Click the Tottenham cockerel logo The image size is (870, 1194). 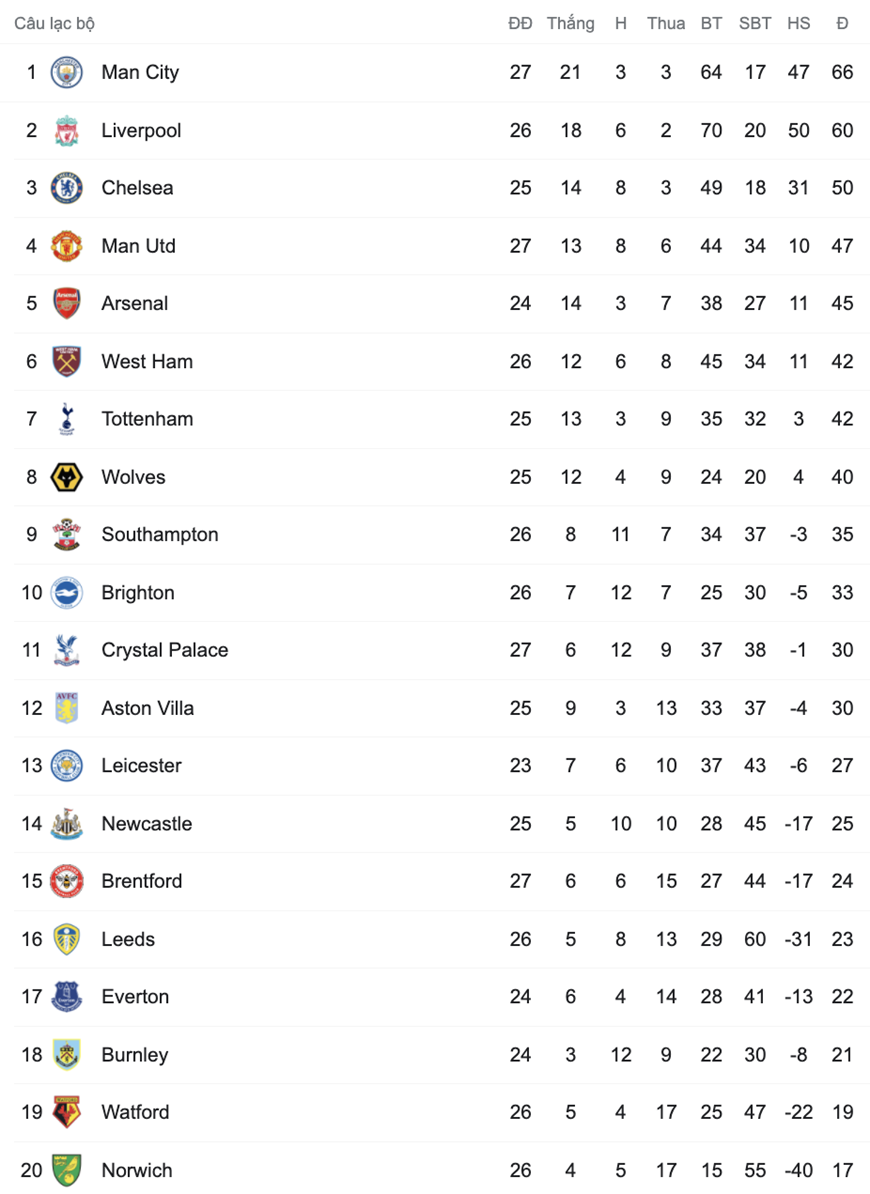(66, 419)
